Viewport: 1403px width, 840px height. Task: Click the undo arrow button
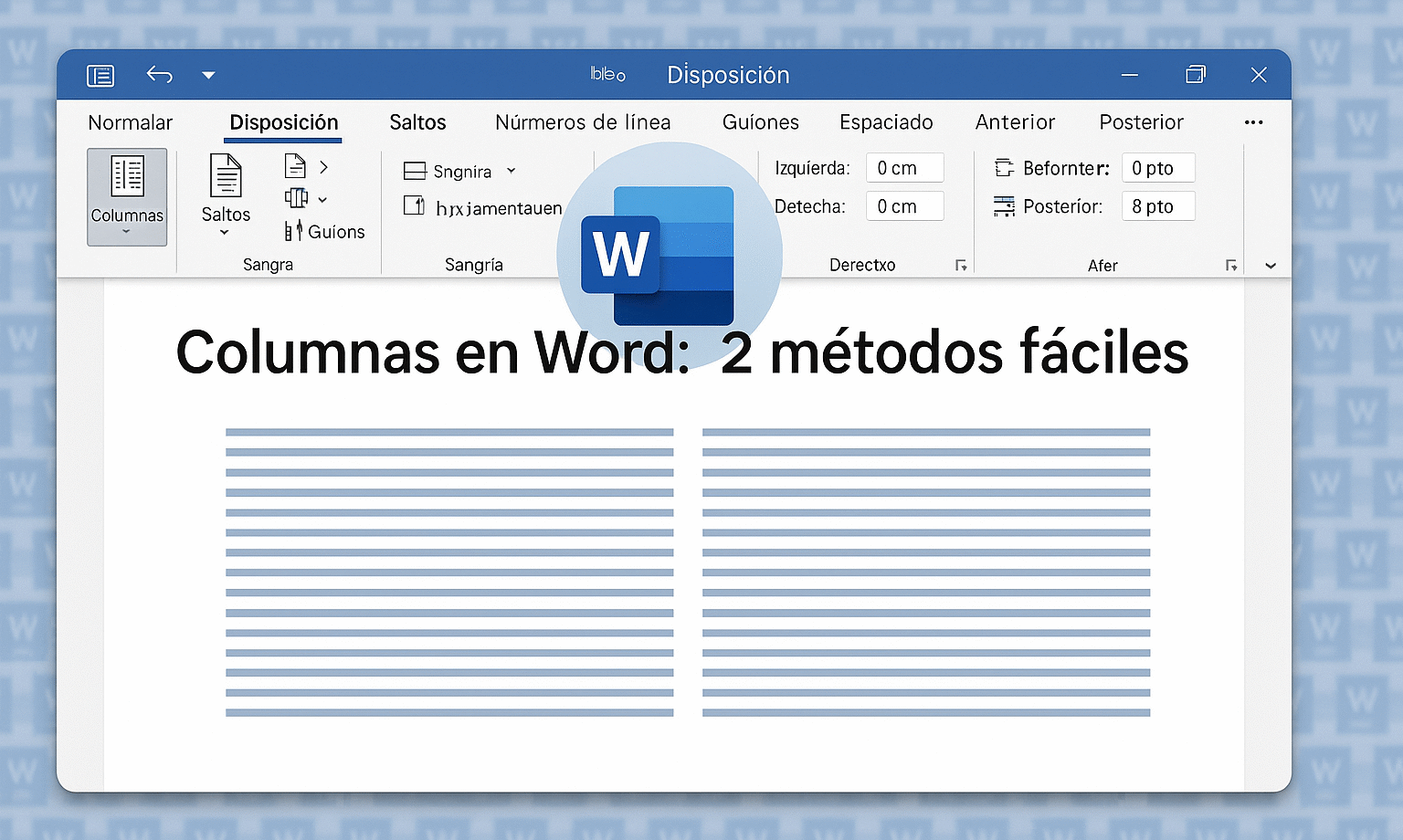coord(159,75)
